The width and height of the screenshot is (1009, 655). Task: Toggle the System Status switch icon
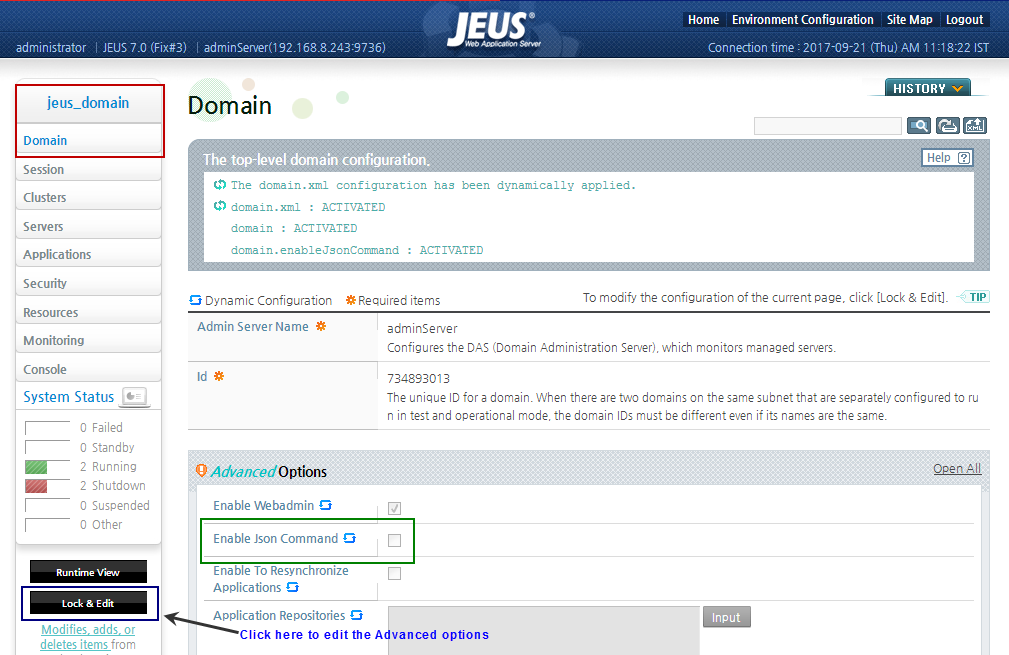[x=134, y=396]
